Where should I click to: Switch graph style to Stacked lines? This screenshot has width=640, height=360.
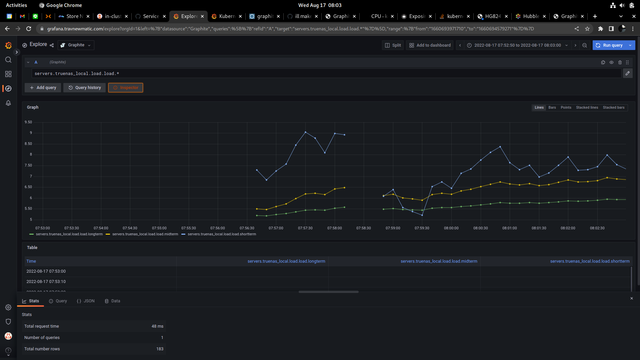tap(587, 107)
